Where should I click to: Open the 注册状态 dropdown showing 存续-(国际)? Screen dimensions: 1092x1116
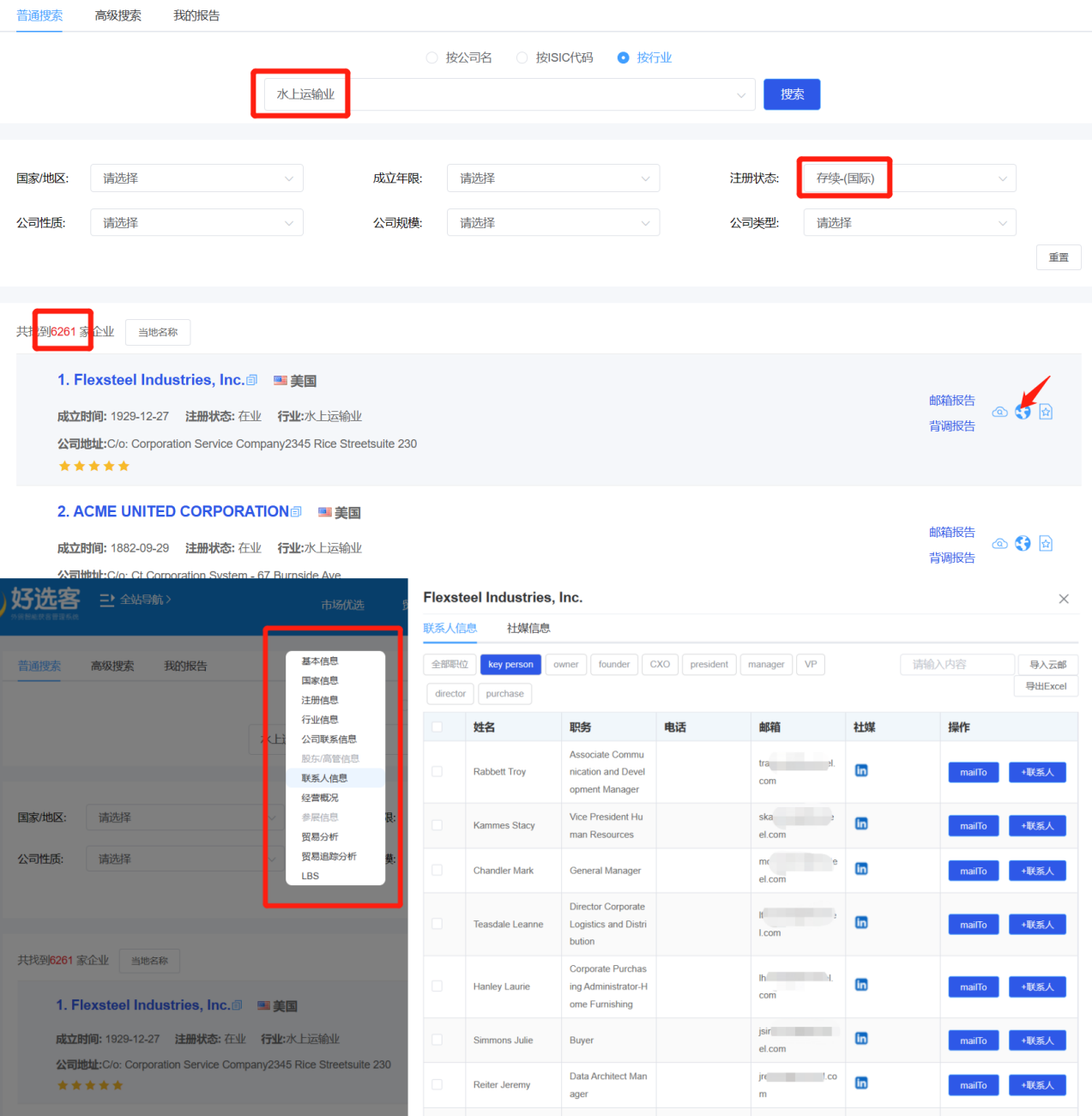[x=910, y=178]
